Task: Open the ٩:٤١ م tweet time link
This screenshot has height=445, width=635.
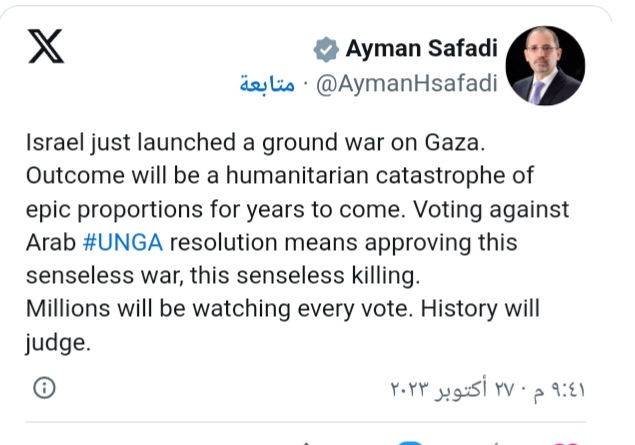Action: click(x=560, y=390)
